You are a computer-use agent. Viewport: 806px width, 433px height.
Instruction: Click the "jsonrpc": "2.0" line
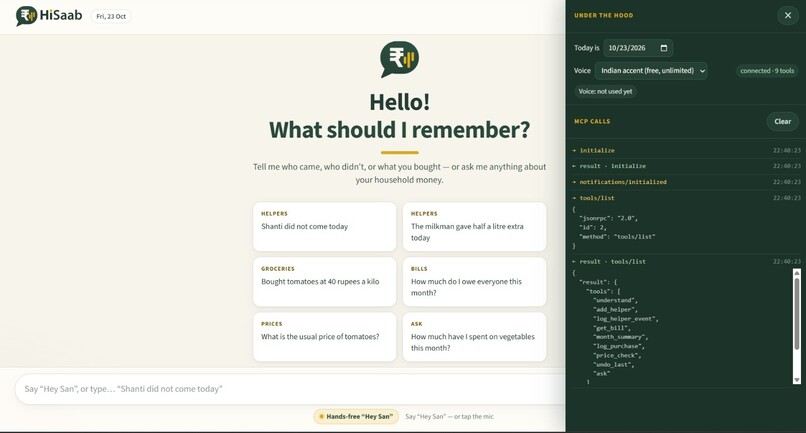[x=608, y=219]
